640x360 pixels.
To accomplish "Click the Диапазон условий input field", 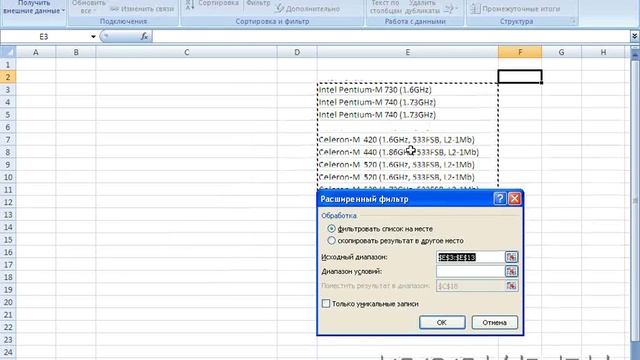I will click(x=470, y=271).
